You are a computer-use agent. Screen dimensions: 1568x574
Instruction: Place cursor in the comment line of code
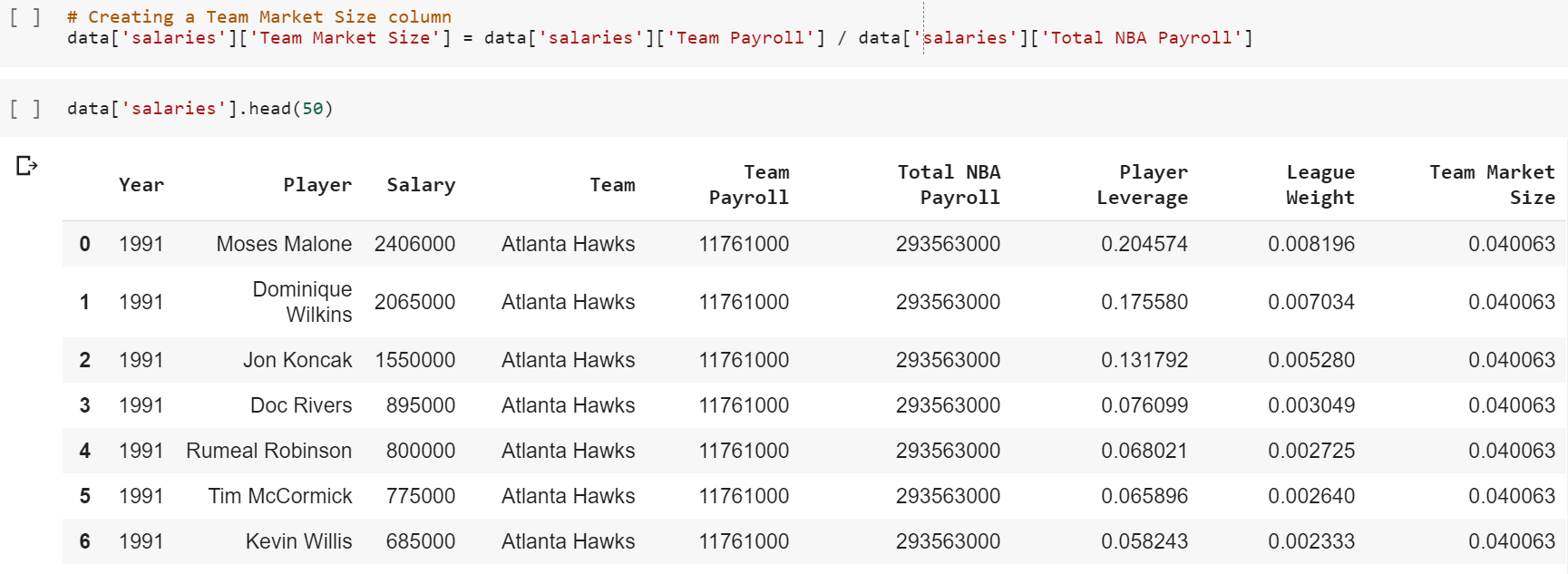pyautogui.click(x=259, y=17)
